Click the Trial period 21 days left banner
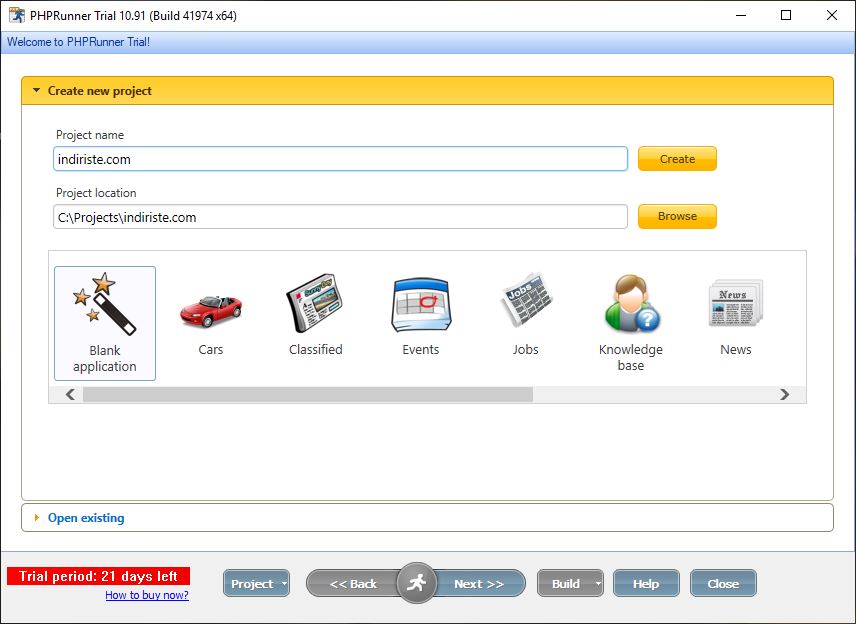856x624 pixels. (x=98, y=576)
